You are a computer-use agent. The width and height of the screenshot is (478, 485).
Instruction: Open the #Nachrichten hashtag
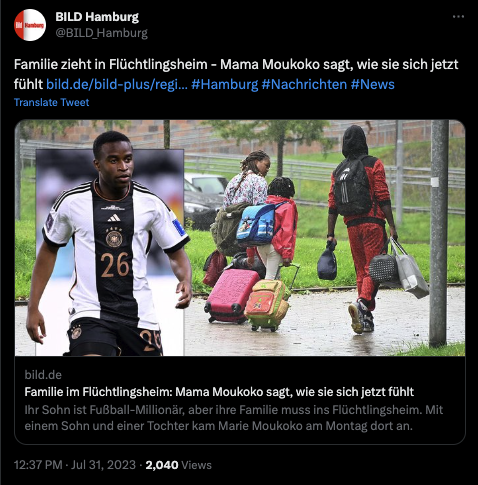[304, 84]
